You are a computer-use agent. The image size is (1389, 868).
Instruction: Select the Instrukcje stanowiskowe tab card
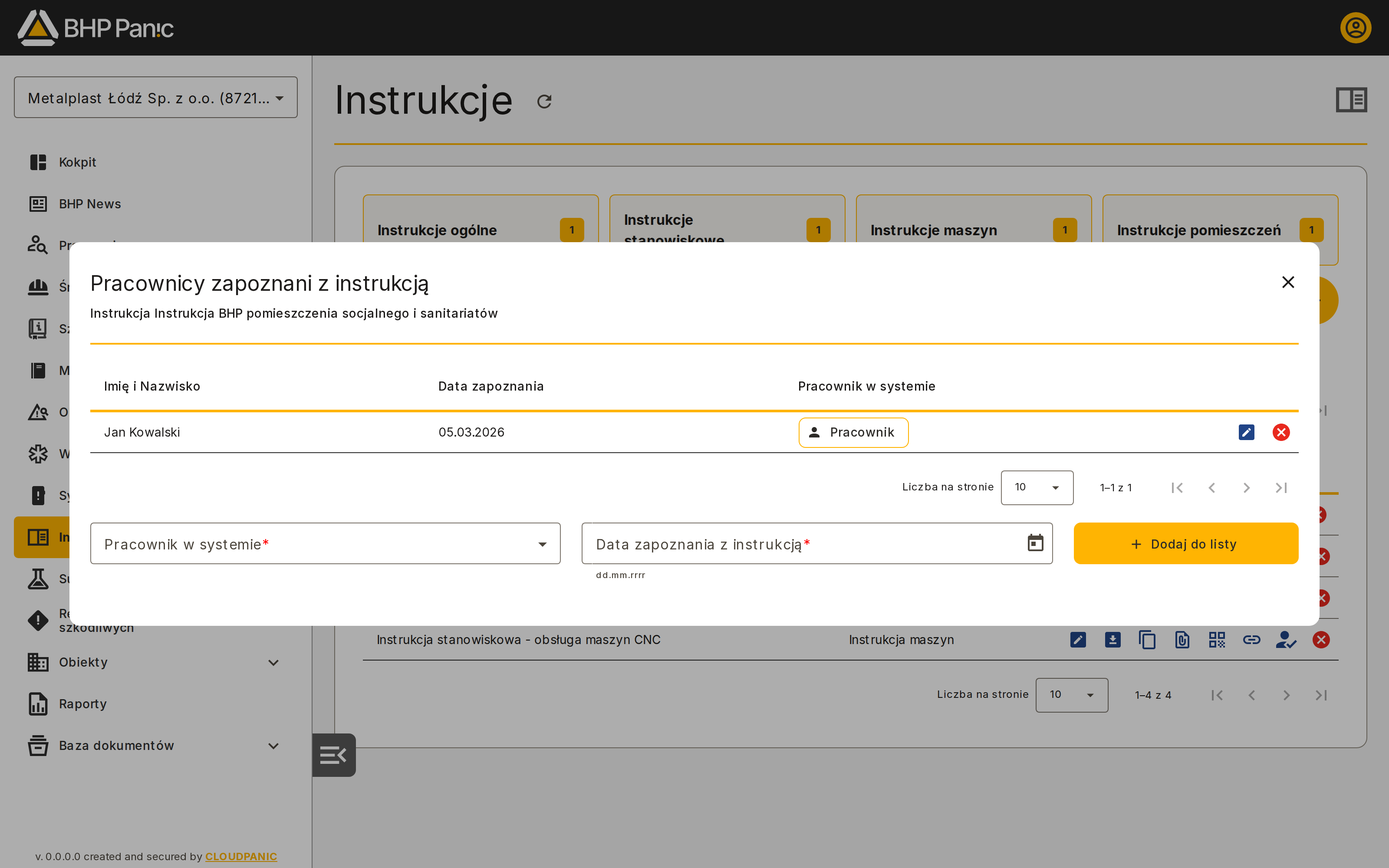pyautogui.click(x=727, y=230)
